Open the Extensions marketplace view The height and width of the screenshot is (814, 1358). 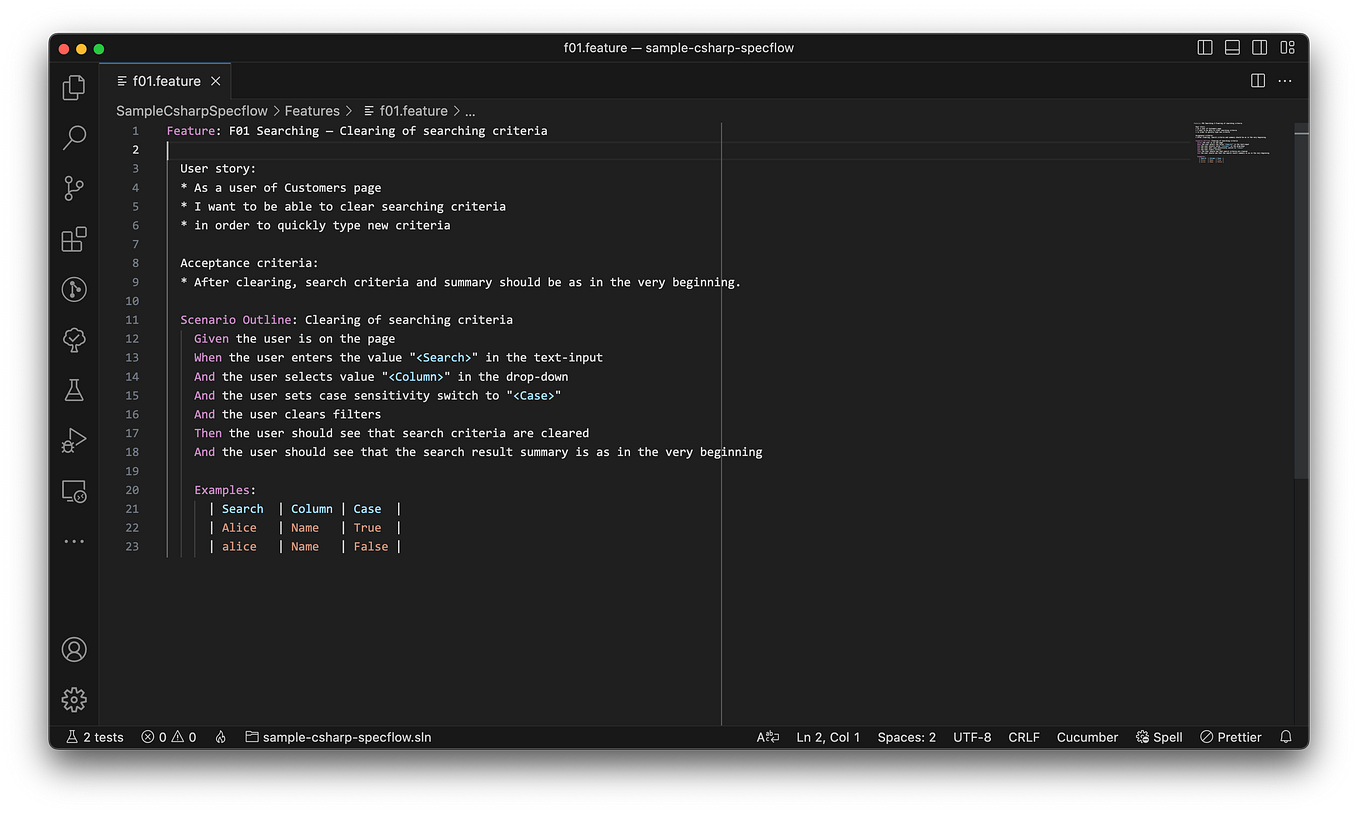pos(74,239)
